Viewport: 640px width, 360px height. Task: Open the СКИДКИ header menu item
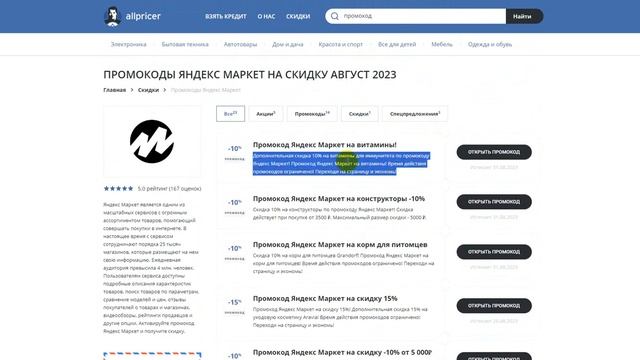coord(298,16)
